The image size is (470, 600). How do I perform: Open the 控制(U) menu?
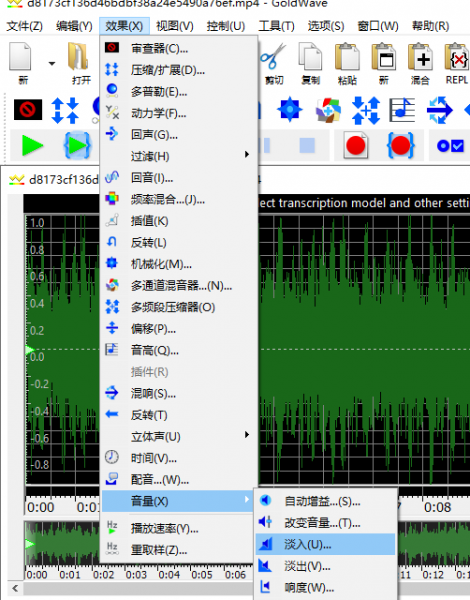pos(226,26)
